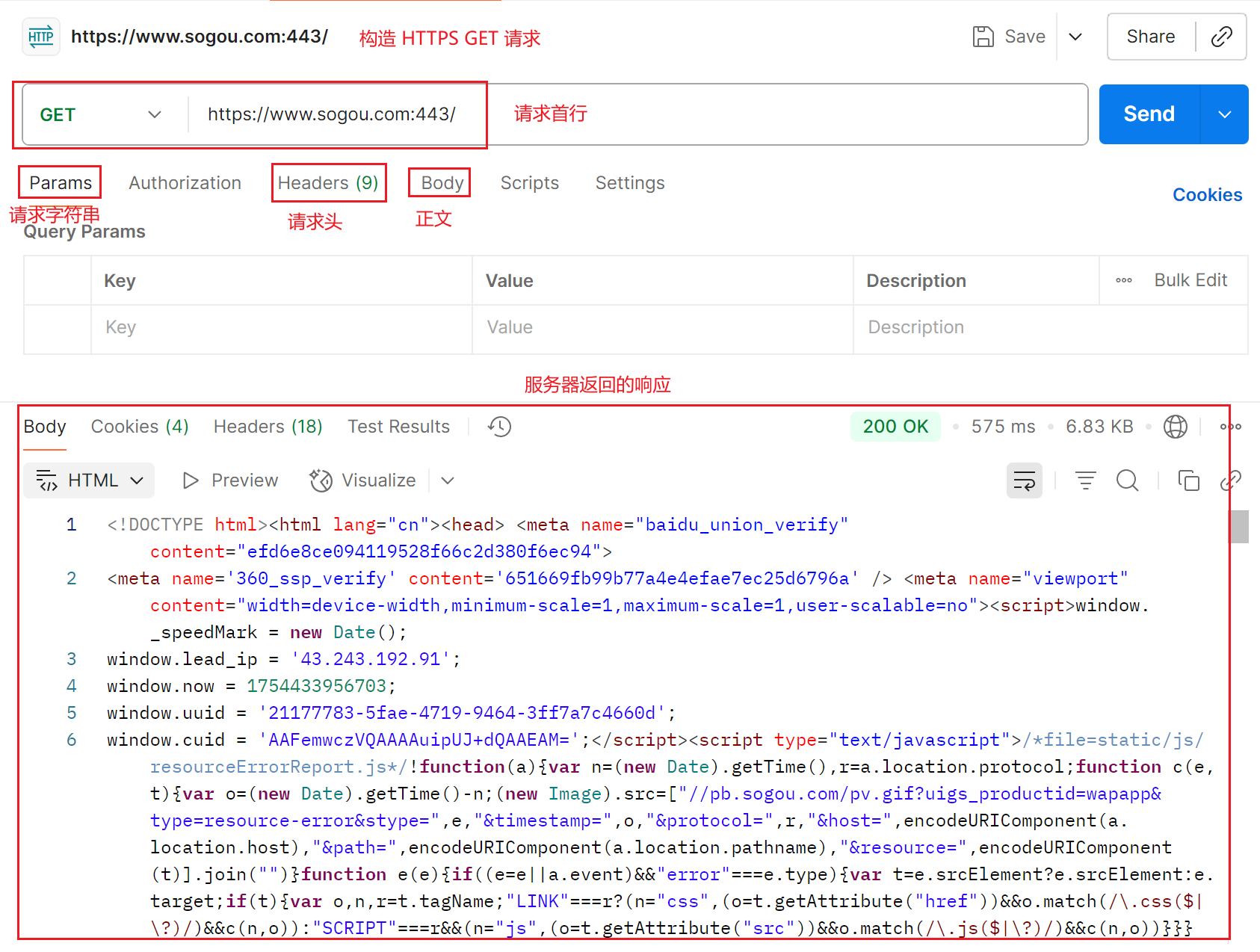Click the empty Value input cell

pos(663,328)
